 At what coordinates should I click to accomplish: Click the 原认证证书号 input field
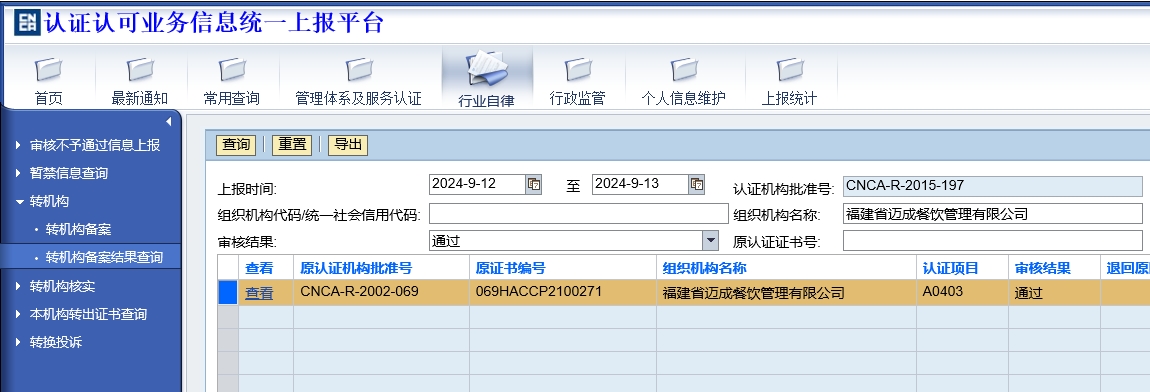coord(992,241)
